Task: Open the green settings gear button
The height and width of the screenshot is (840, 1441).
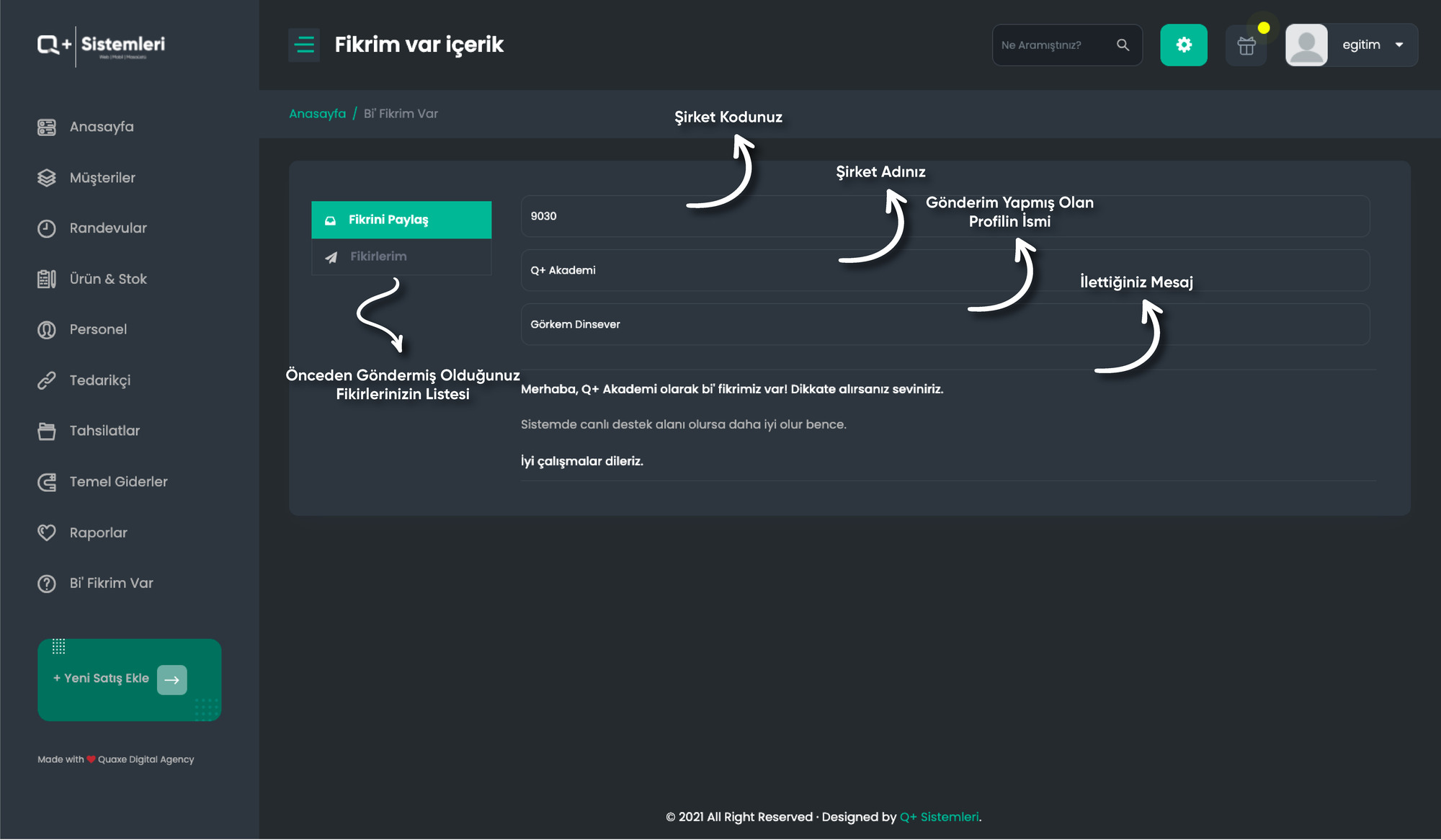Action: point(1184,45)
